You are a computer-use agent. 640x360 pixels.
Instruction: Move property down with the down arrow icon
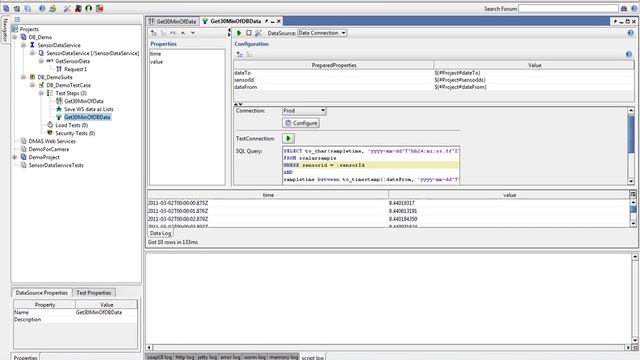pyautogui.click(x=193, y=33)
